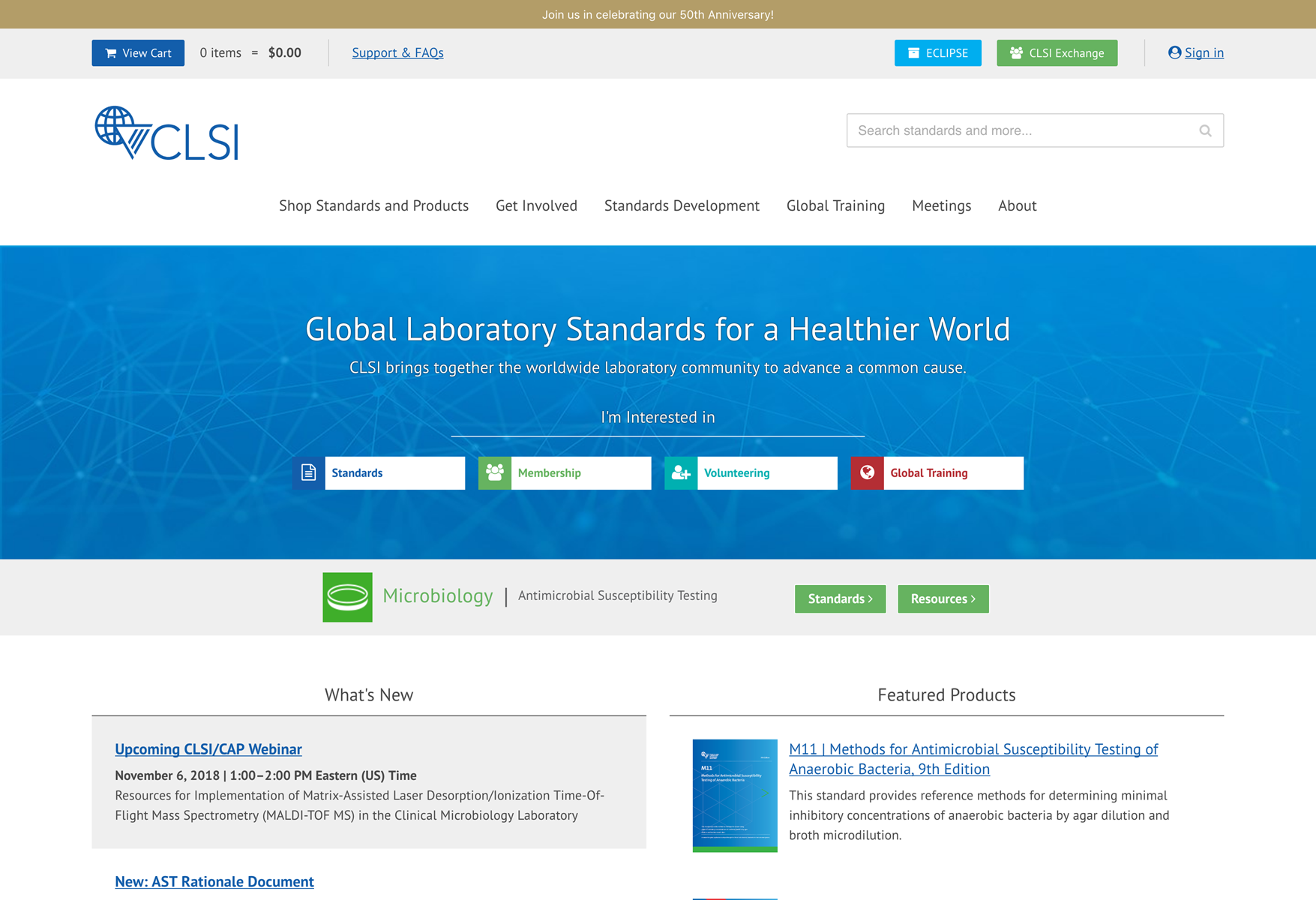Click the search magnifier icon
This screenshot has height=900, width=1316.
(x=1205, y=130)
